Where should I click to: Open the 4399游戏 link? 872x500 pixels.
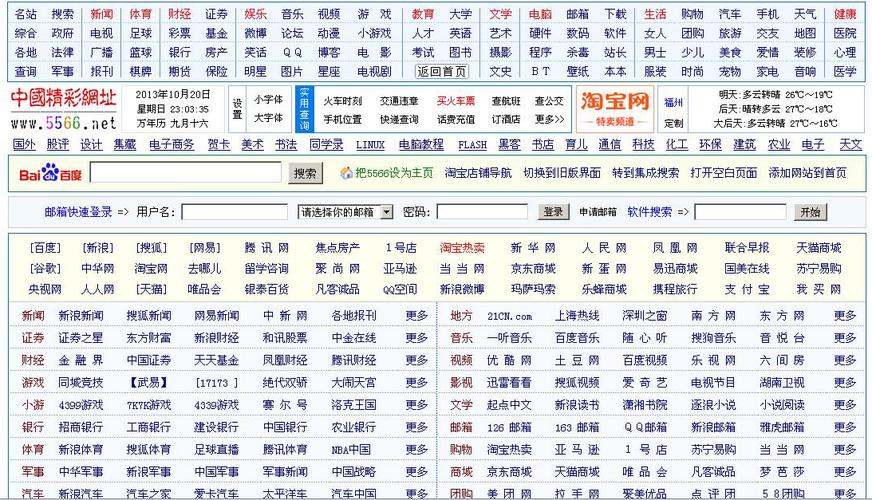click(x=81, y=405)
